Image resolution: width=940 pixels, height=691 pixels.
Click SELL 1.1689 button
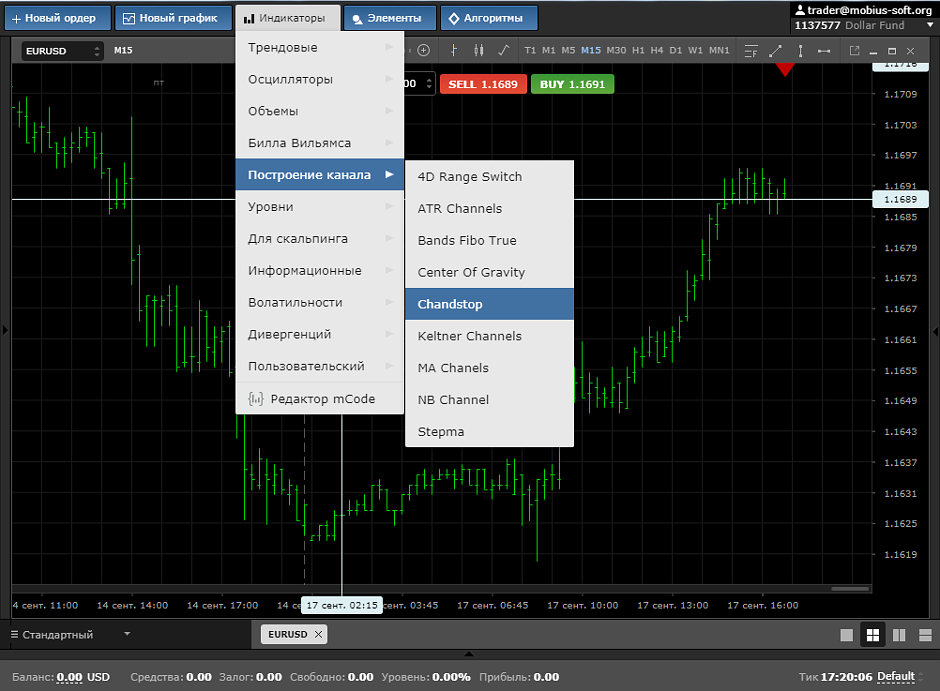pyautogui.click(x=483, y=84)
